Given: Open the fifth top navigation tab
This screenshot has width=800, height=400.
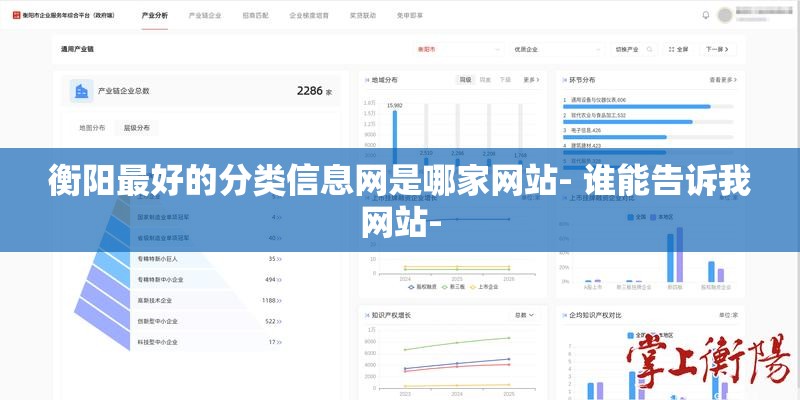Looking at the screenshot, I should coord(363,15).
